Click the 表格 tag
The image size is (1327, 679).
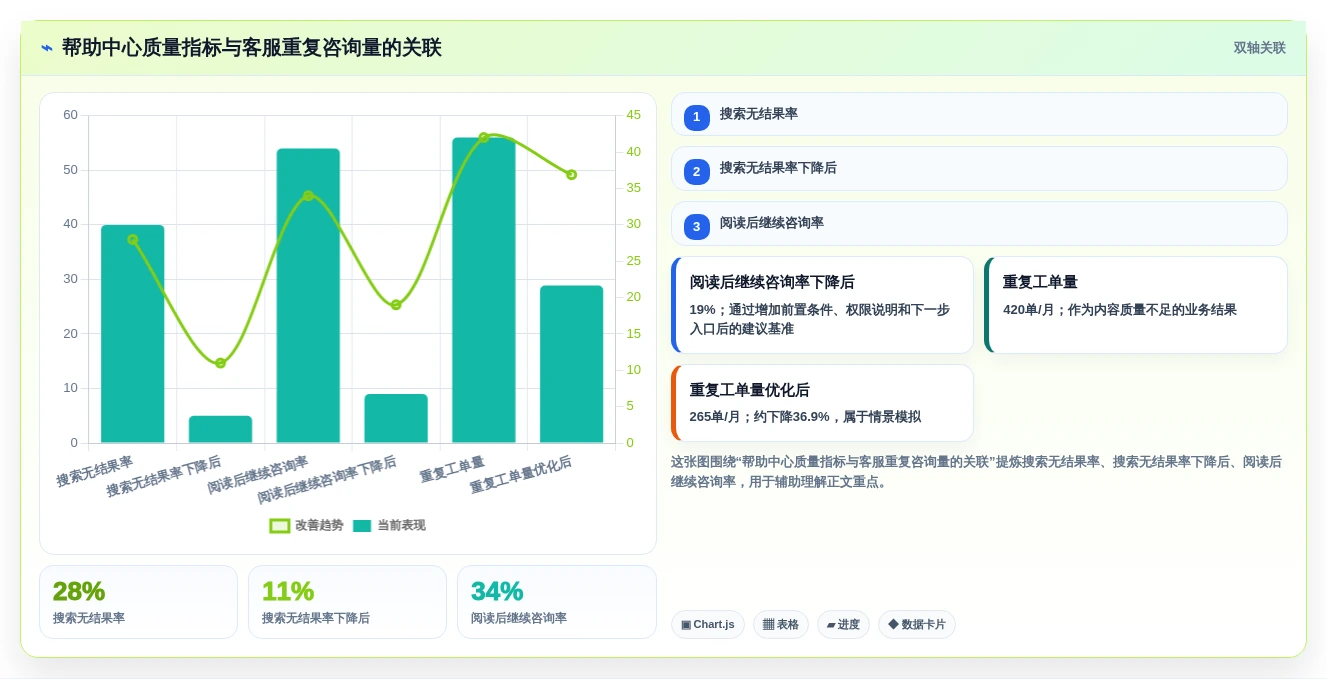coord(781,624)
